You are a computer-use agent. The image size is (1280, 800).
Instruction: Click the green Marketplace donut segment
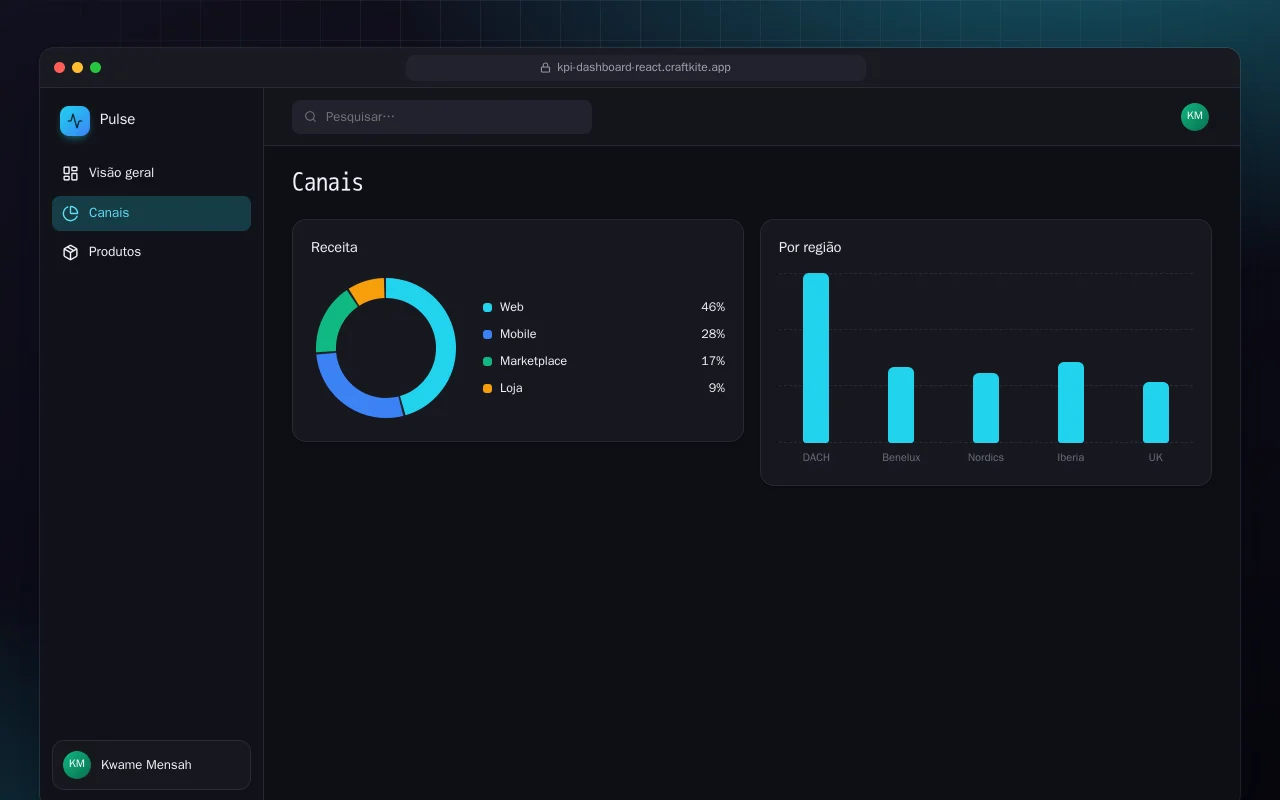331,317
